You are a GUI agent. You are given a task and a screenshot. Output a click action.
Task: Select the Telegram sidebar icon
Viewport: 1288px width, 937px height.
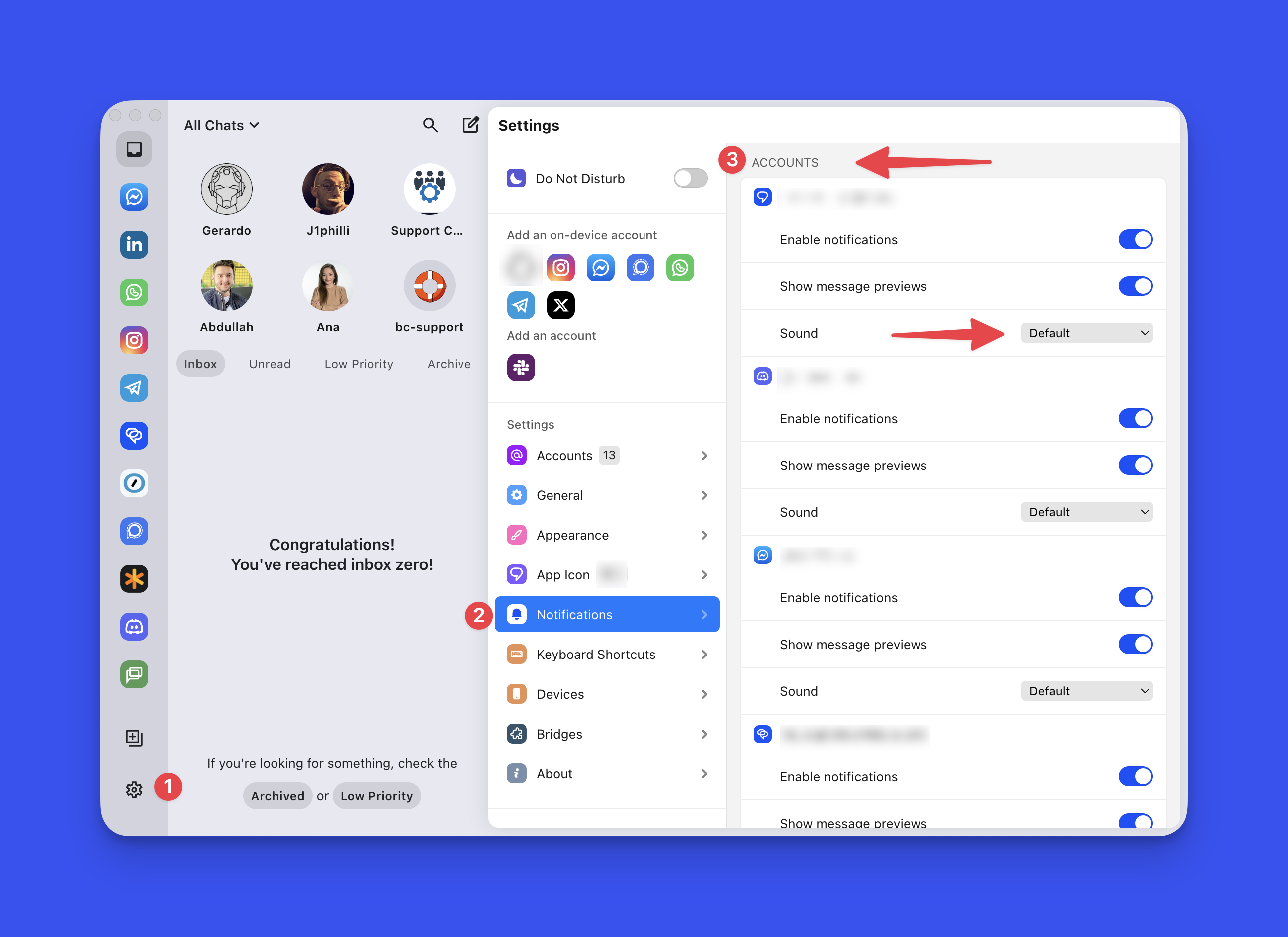click(x=134, y=388)
